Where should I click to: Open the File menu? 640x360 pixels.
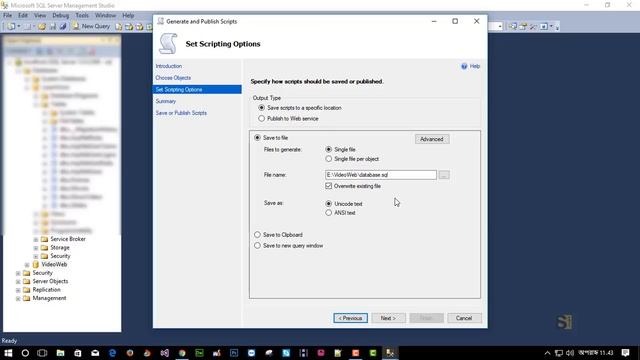(x=7, y=16)
